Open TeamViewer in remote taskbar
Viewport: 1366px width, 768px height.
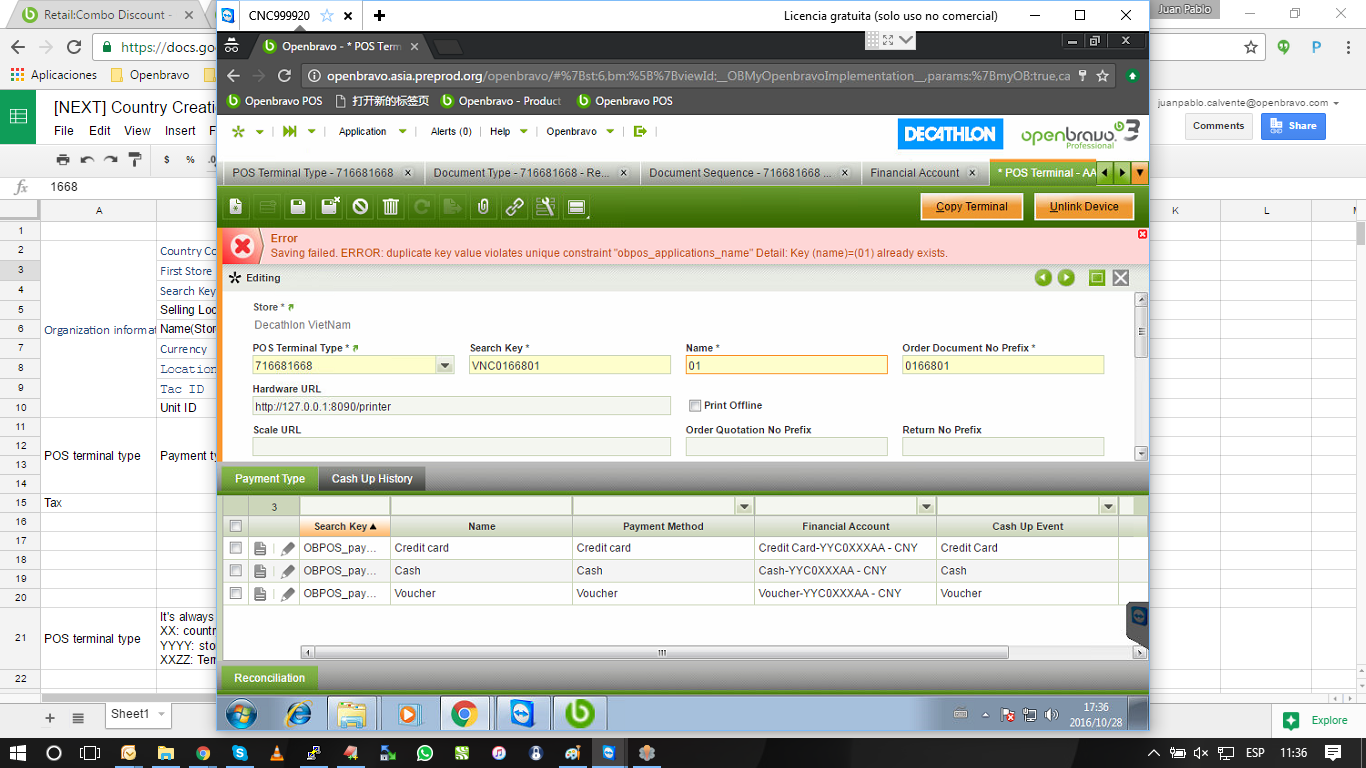point(522,714)
